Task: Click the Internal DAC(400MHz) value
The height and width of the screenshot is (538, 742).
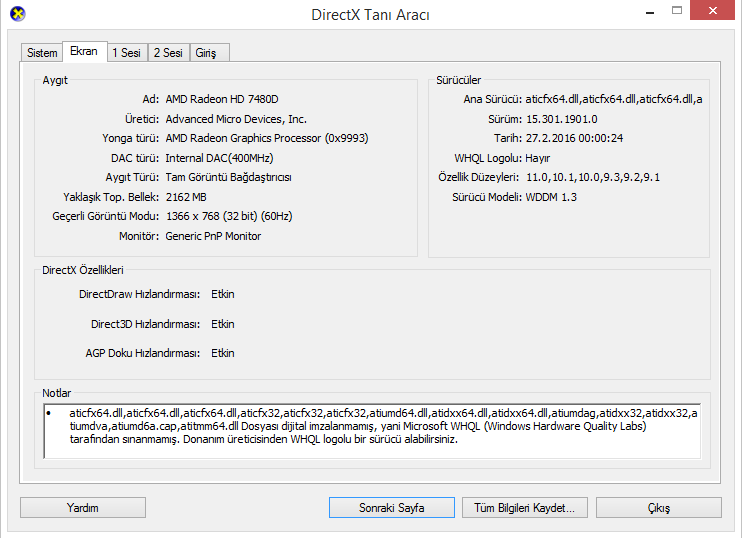Action: point(220,158)
